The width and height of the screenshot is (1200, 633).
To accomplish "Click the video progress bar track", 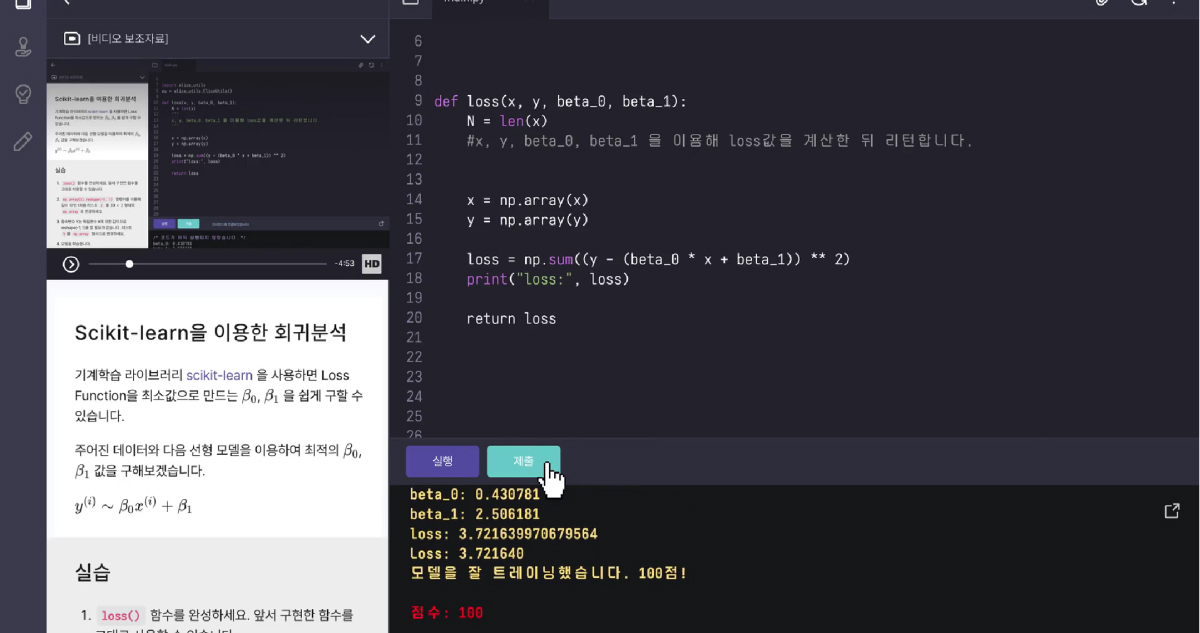I will [208, 264].
